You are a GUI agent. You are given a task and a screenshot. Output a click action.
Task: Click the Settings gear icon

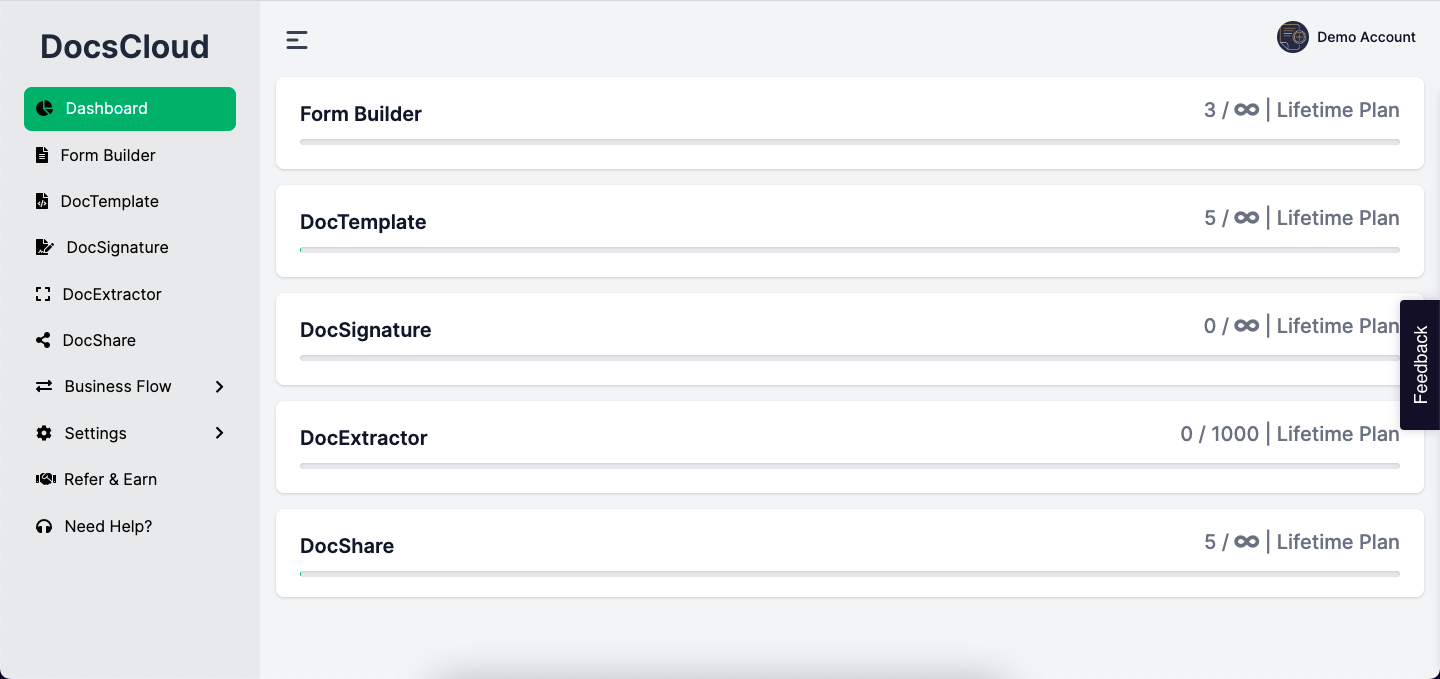[x=44, y=433]
